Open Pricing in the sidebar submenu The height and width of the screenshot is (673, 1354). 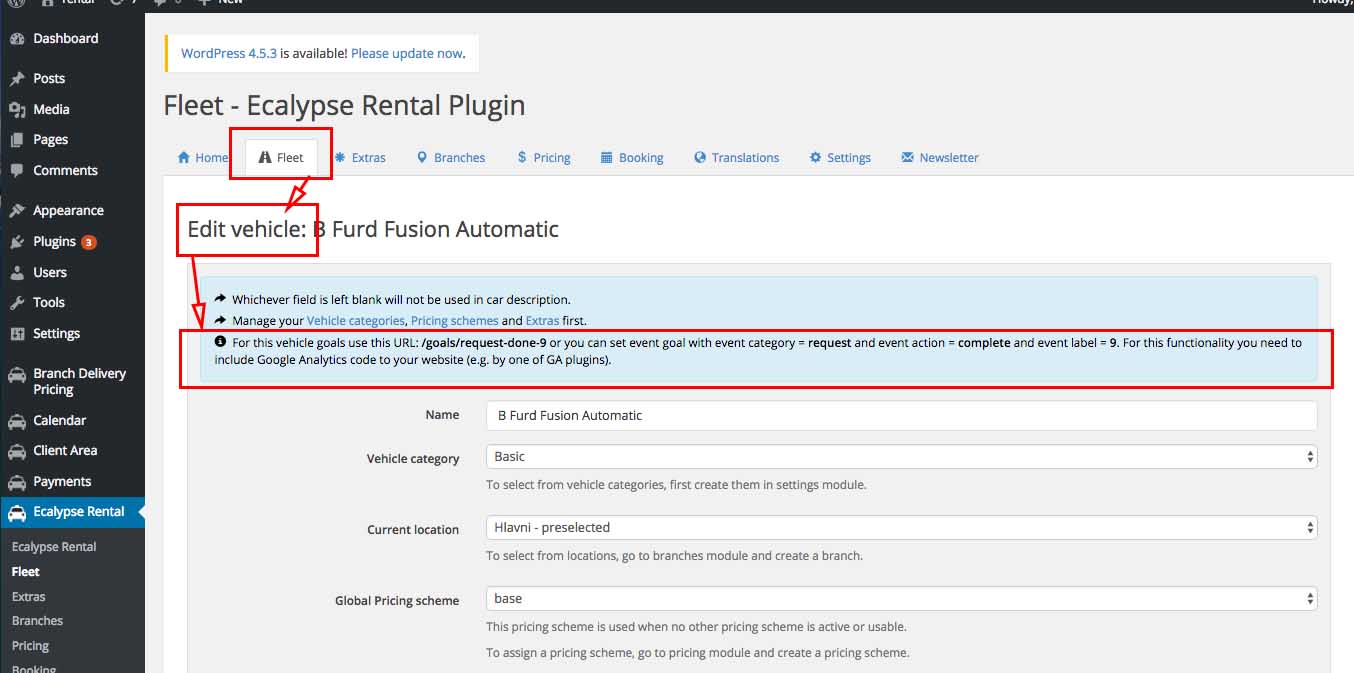[x=30, y=646]
